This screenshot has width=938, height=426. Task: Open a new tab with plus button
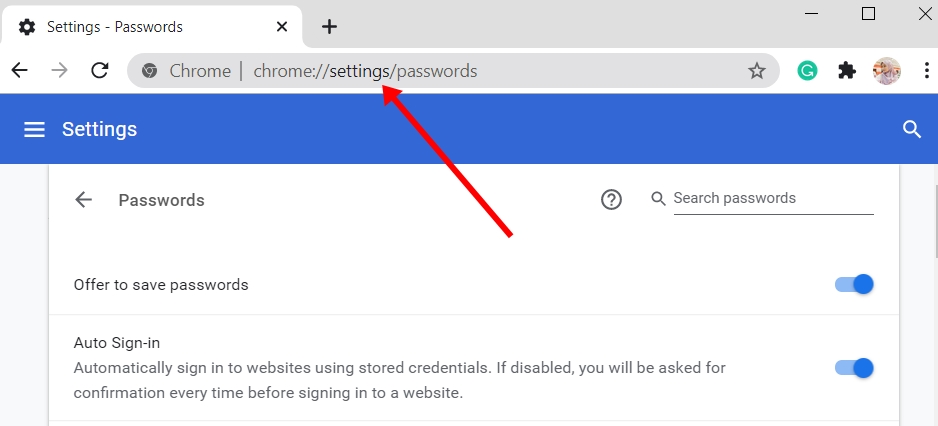(x=330, y=27)
